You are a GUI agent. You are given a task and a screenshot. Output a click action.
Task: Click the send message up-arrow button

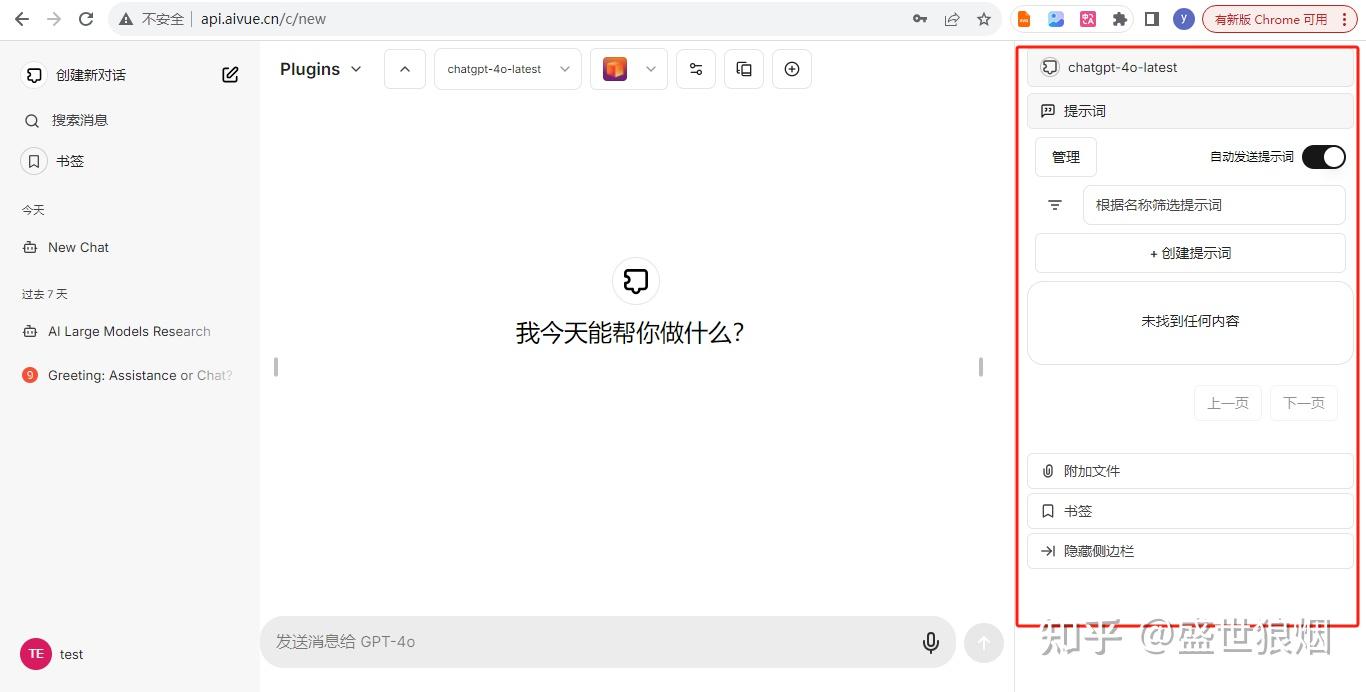983,643
